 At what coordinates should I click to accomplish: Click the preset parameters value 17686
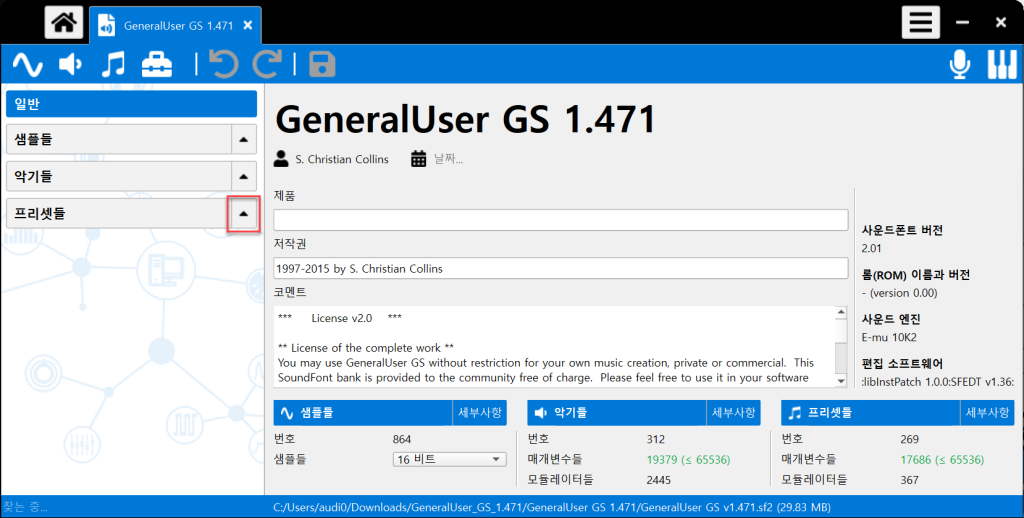[x=942, y=460]
